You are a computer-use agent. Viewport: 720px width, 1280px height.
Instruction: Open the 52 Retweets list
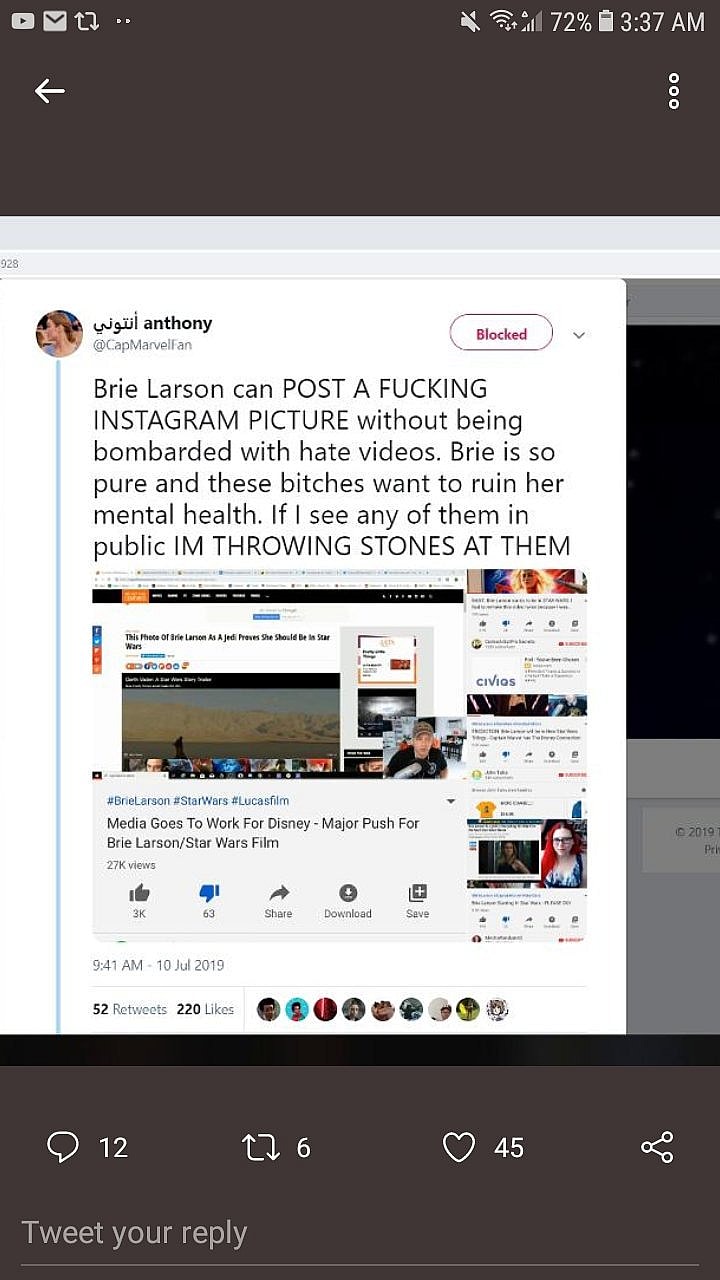130,1009
